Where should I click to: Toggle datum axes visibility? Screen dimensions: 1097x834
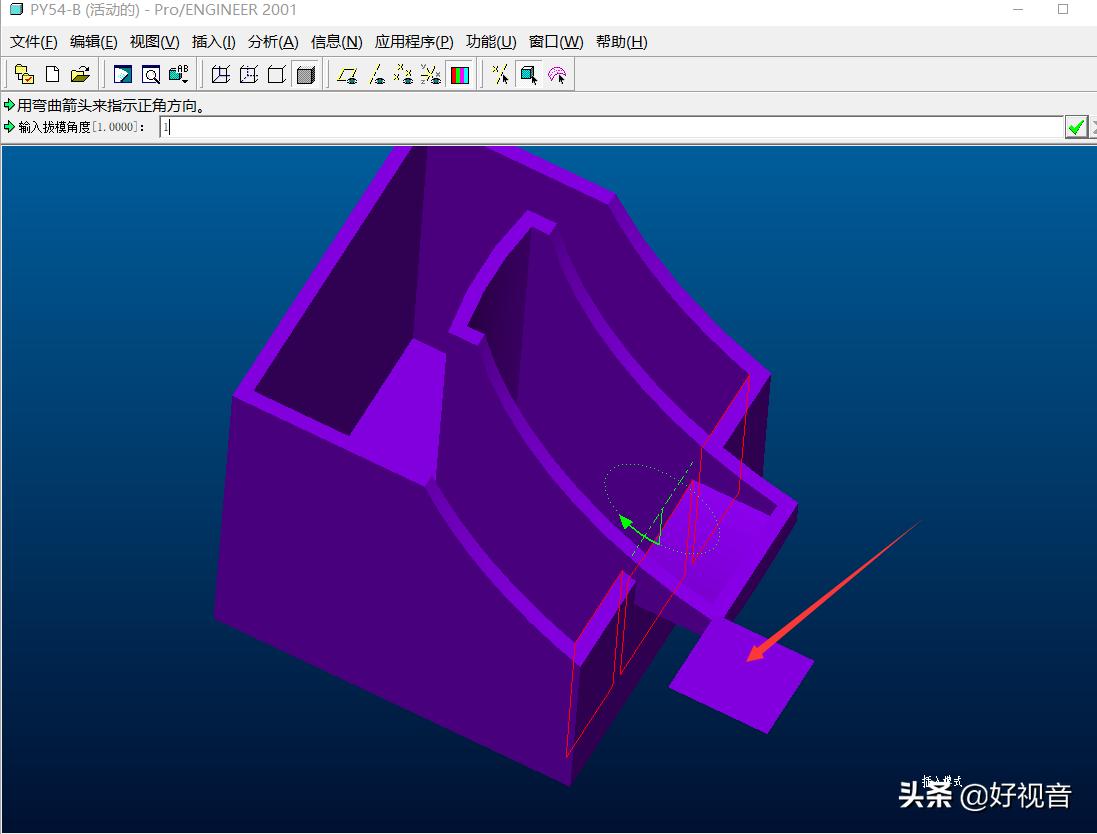(376, 75)
